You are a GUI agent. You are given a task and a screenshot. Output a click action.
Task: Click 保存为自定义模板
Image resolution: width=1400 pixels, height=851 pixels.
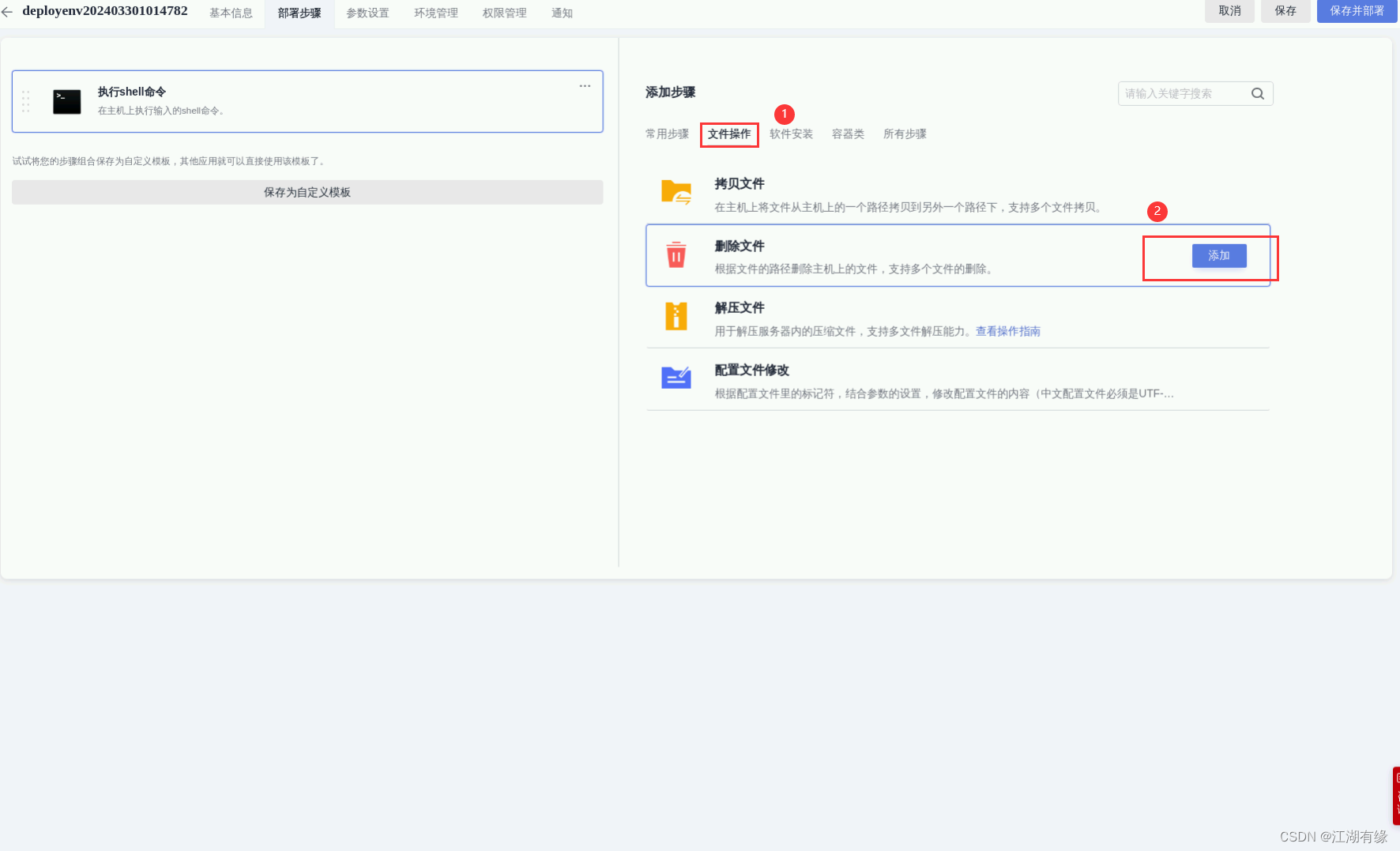click(307, 192)
